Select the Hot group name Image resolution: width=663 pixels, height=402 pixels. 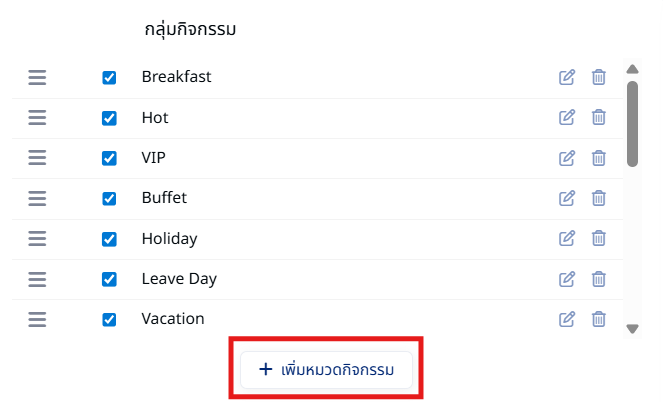[x=155, y=118]
